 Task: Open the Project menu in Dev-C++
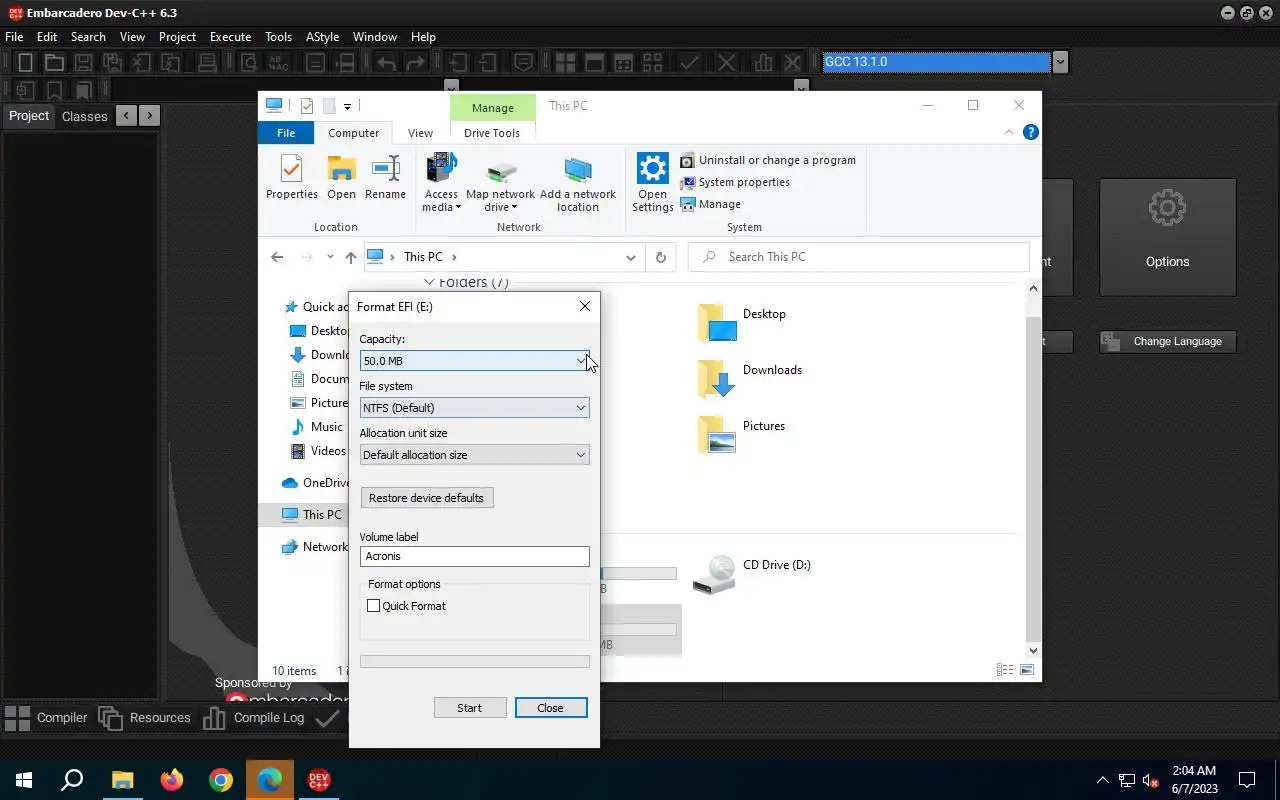[177, 37]
